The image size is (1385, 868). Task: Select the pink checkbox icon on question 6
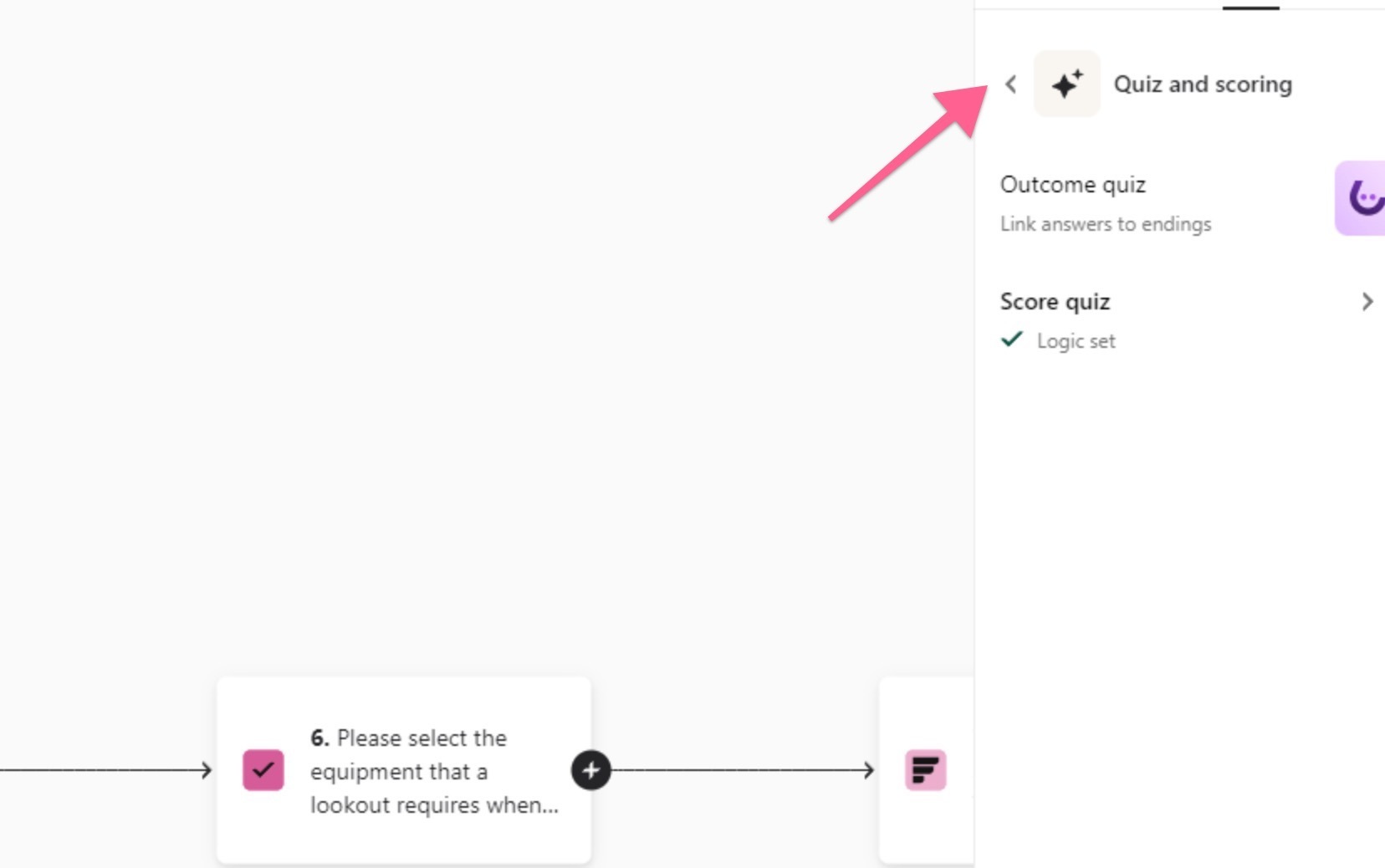tap(263, 770)
